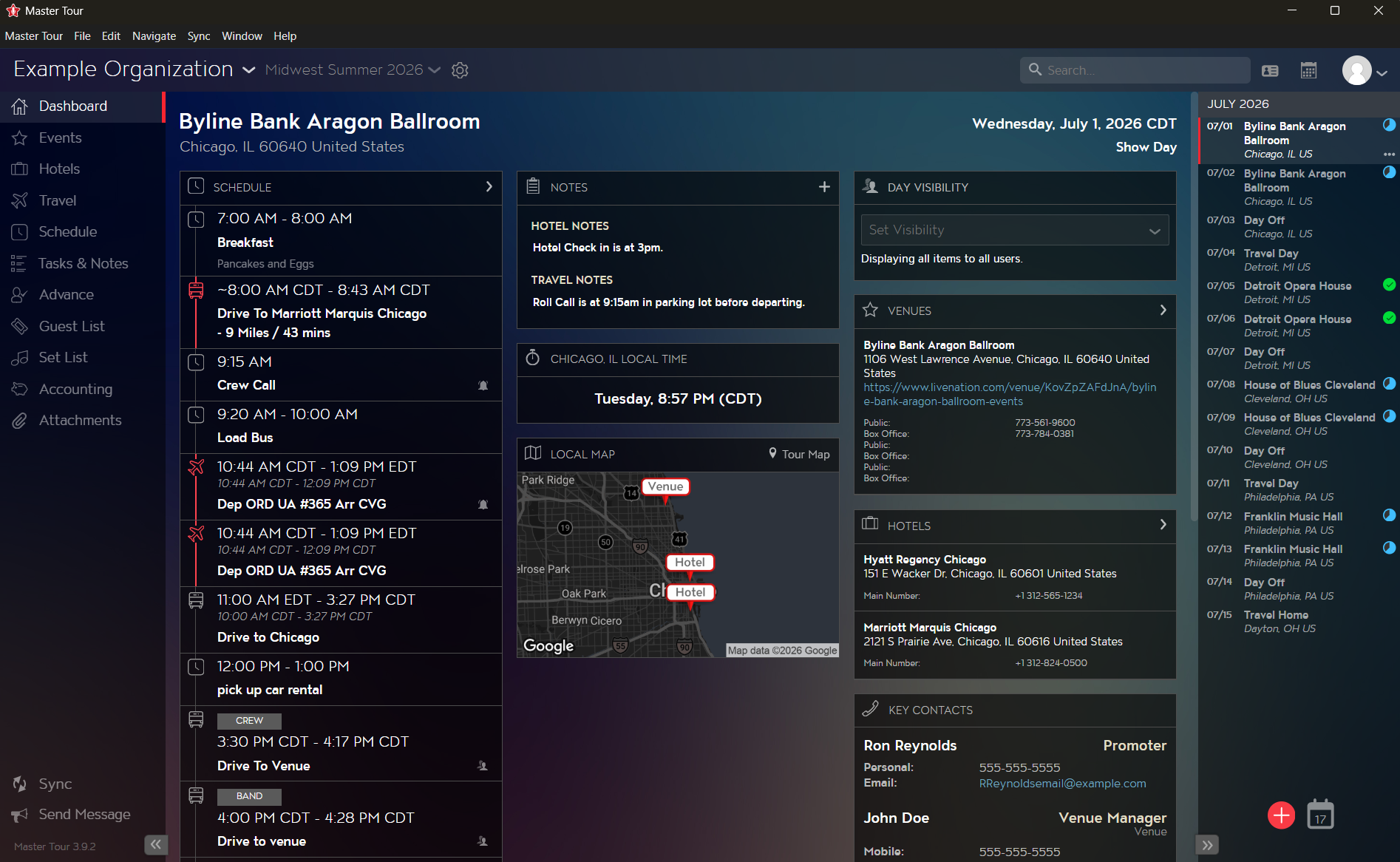Viewport: 1400px width, 862px height.
Task: Click the three dots on 07/01 day
Action: click(x=1389, y=155)
